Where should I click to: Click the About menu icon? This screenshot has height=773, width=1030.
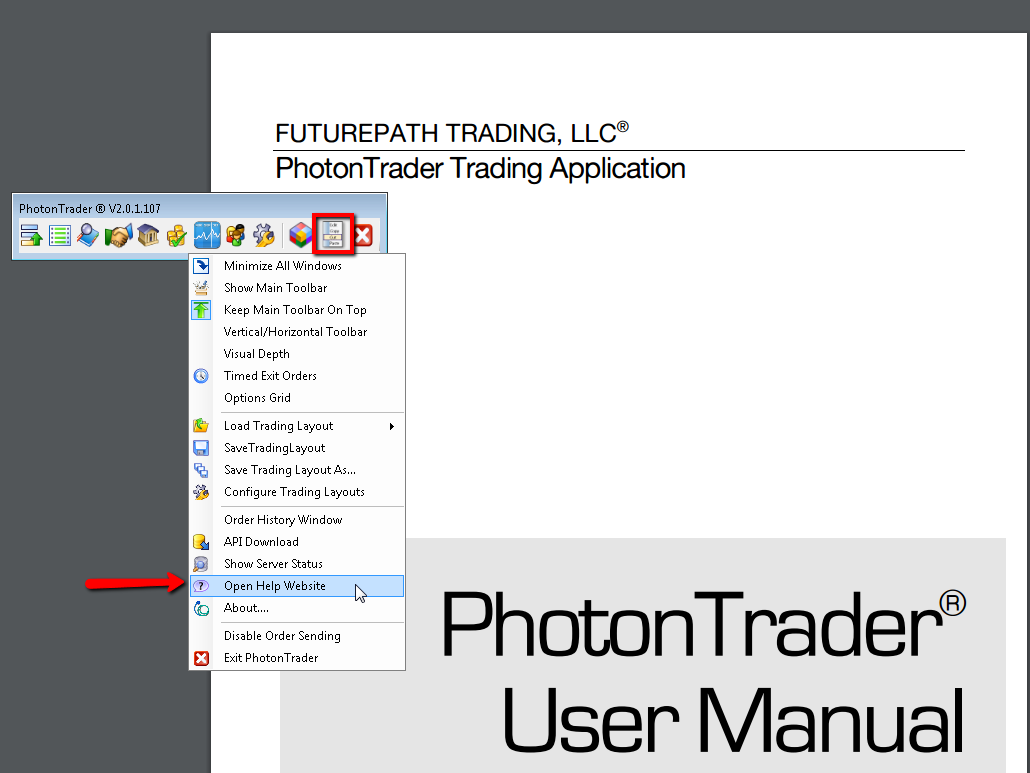201,609
